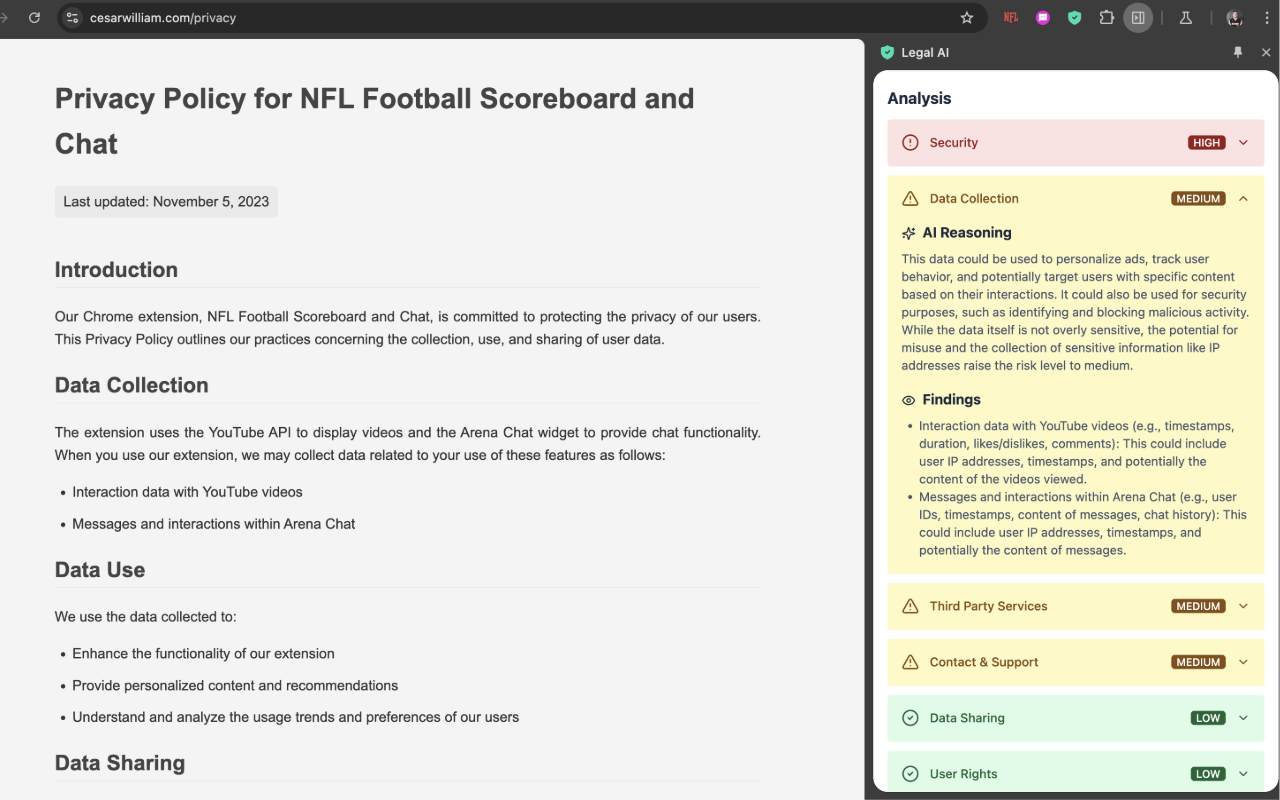Click the Legal AI shield logo in panel header
Image resolution: width=1280 pixels, height=800 pixels.
tap(887, 53)
